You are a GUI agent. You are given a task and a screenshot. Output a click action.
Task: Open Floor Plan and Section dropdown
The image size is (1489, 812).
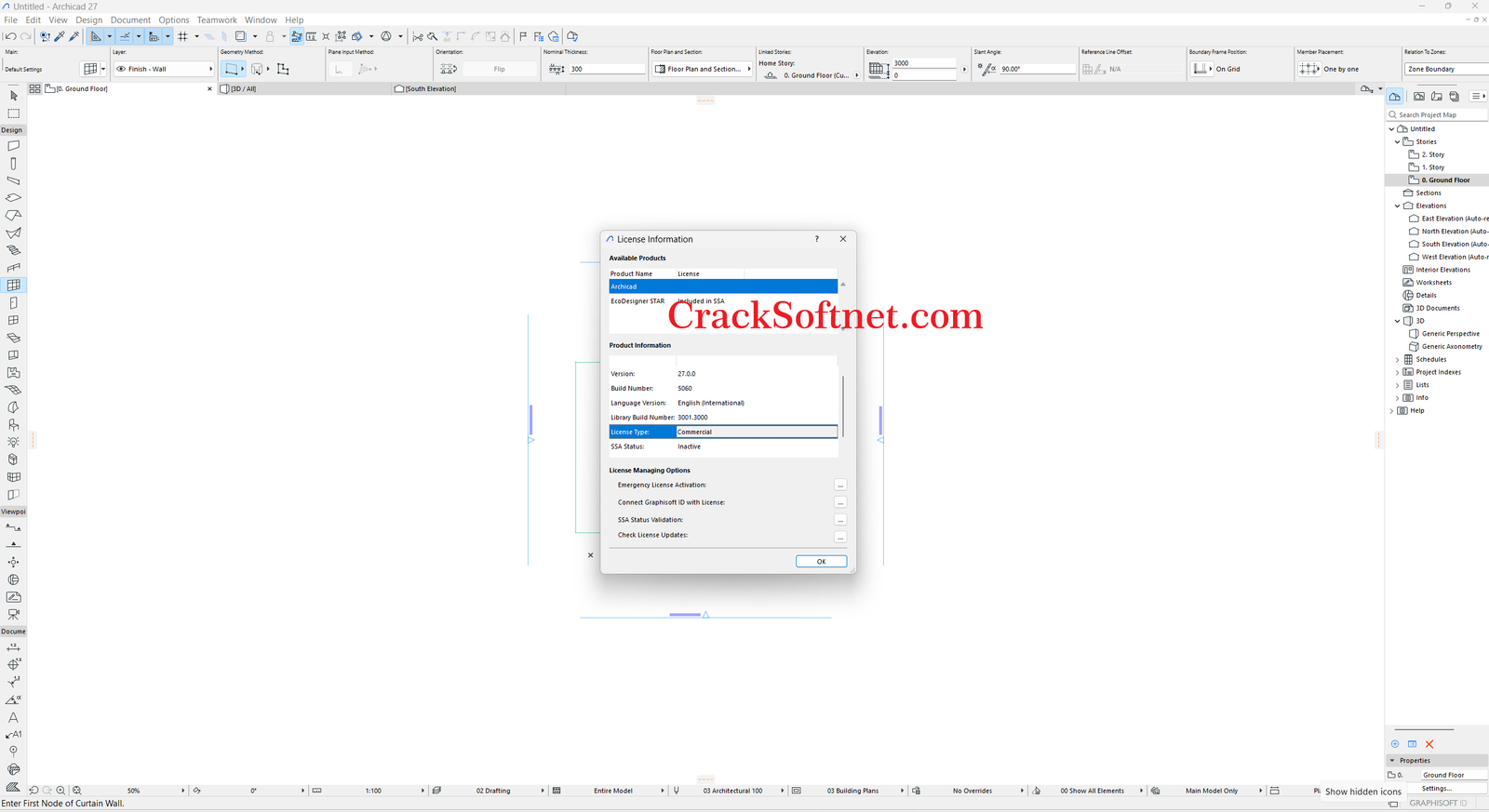pyautogui.click(x=702, y=69)
